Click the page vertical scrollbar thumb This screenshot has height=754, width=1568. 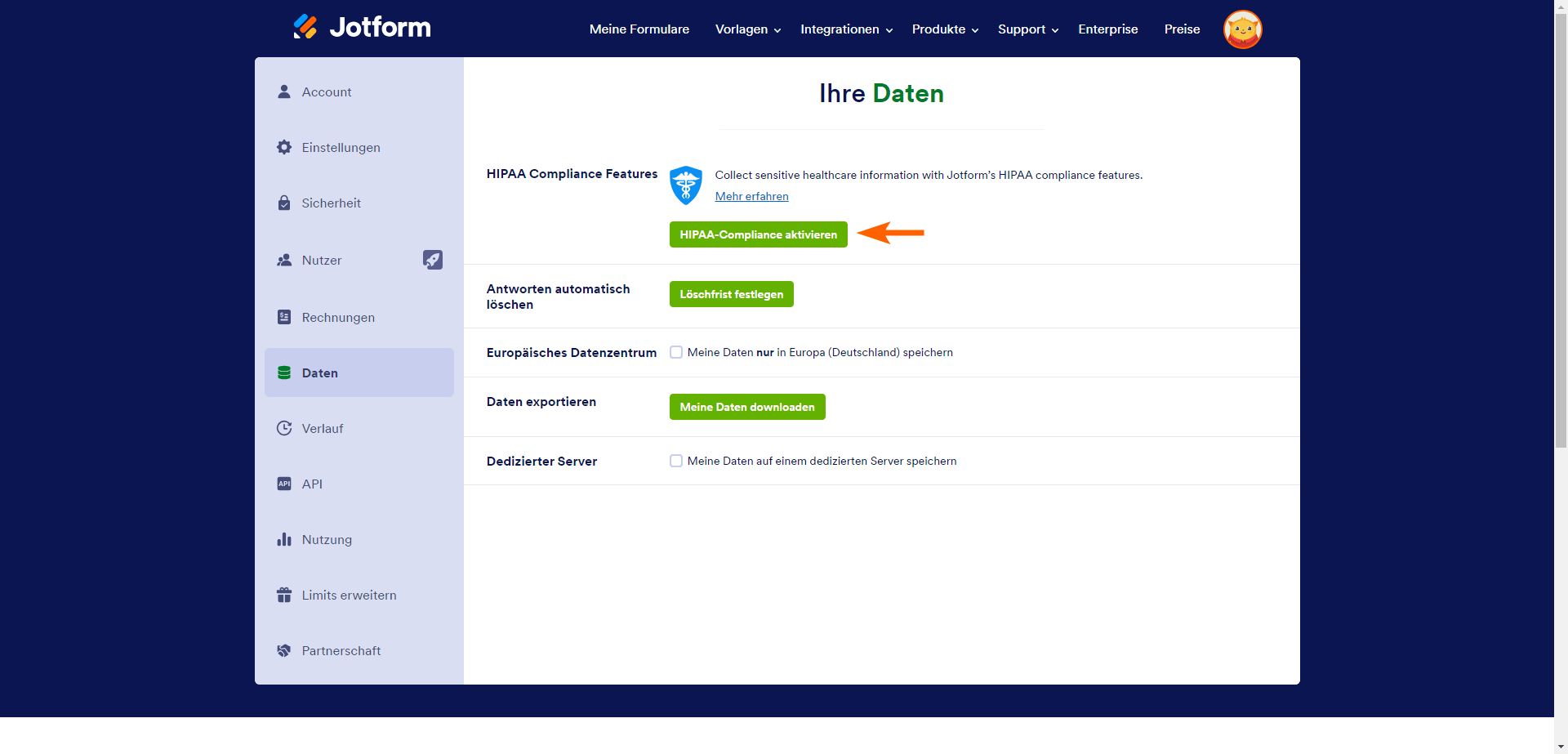coord(1561,230)
